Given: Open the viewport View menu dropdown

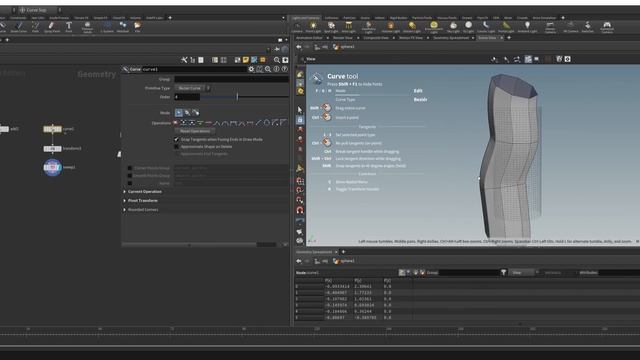Looking at the screenshot, I should [311, 59].
